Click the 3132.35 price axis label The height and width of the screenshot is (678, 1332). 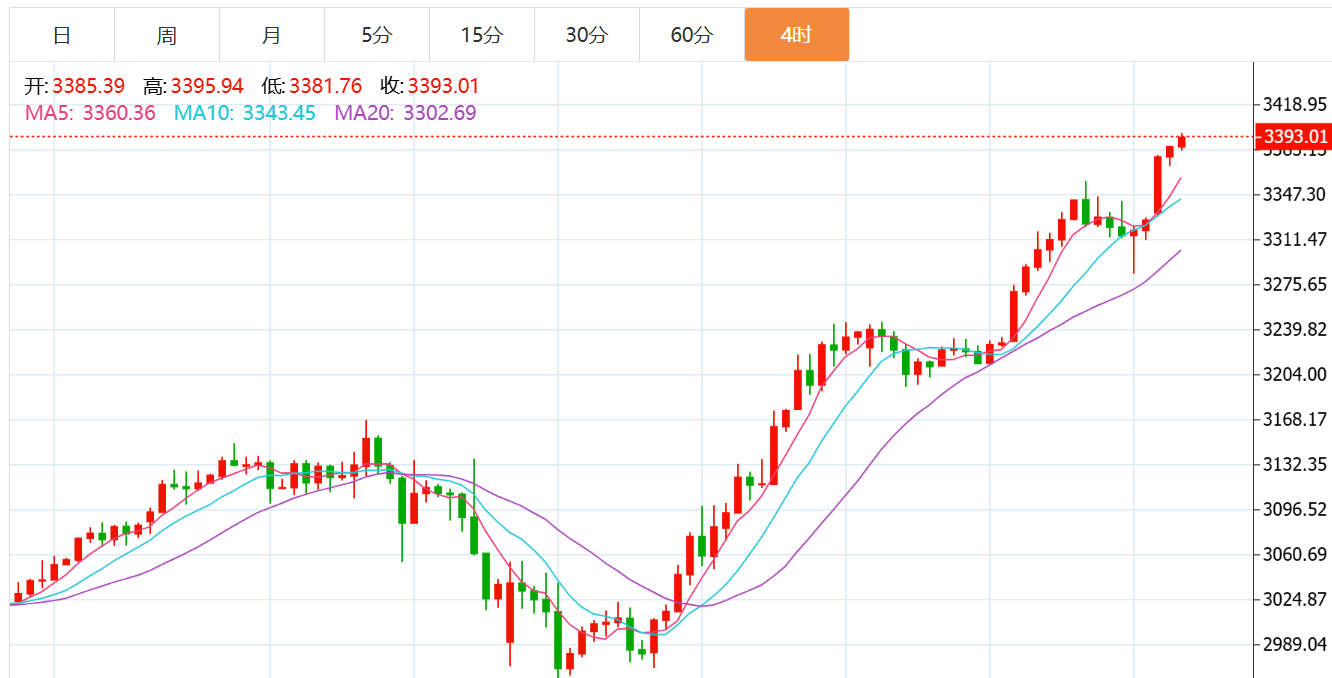tap(1295, 464)
